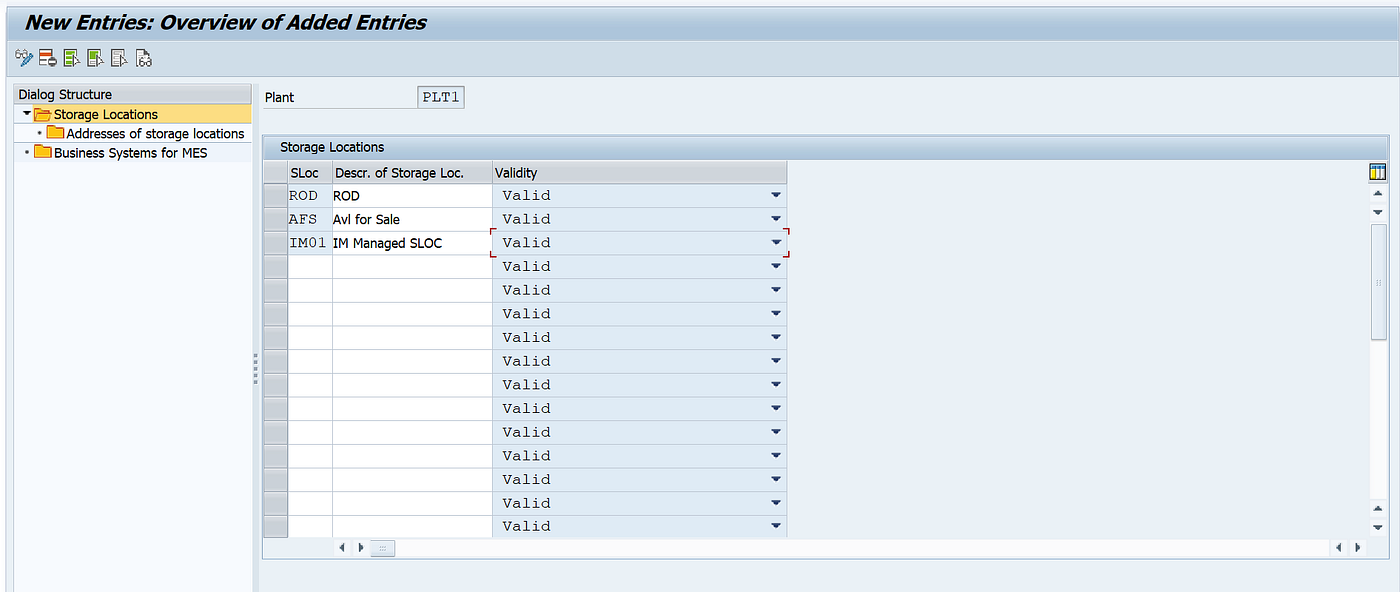Click the topmost up arrow of the vertical scrollbar
This screenshot has width=1400, height=592.
point(1378,193)
